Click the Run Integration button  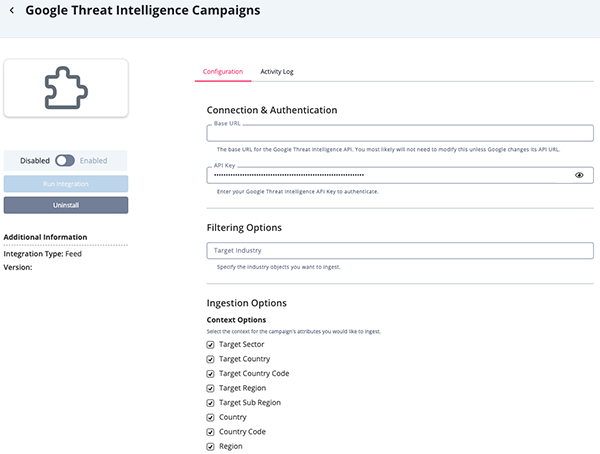tap(66, 184)
